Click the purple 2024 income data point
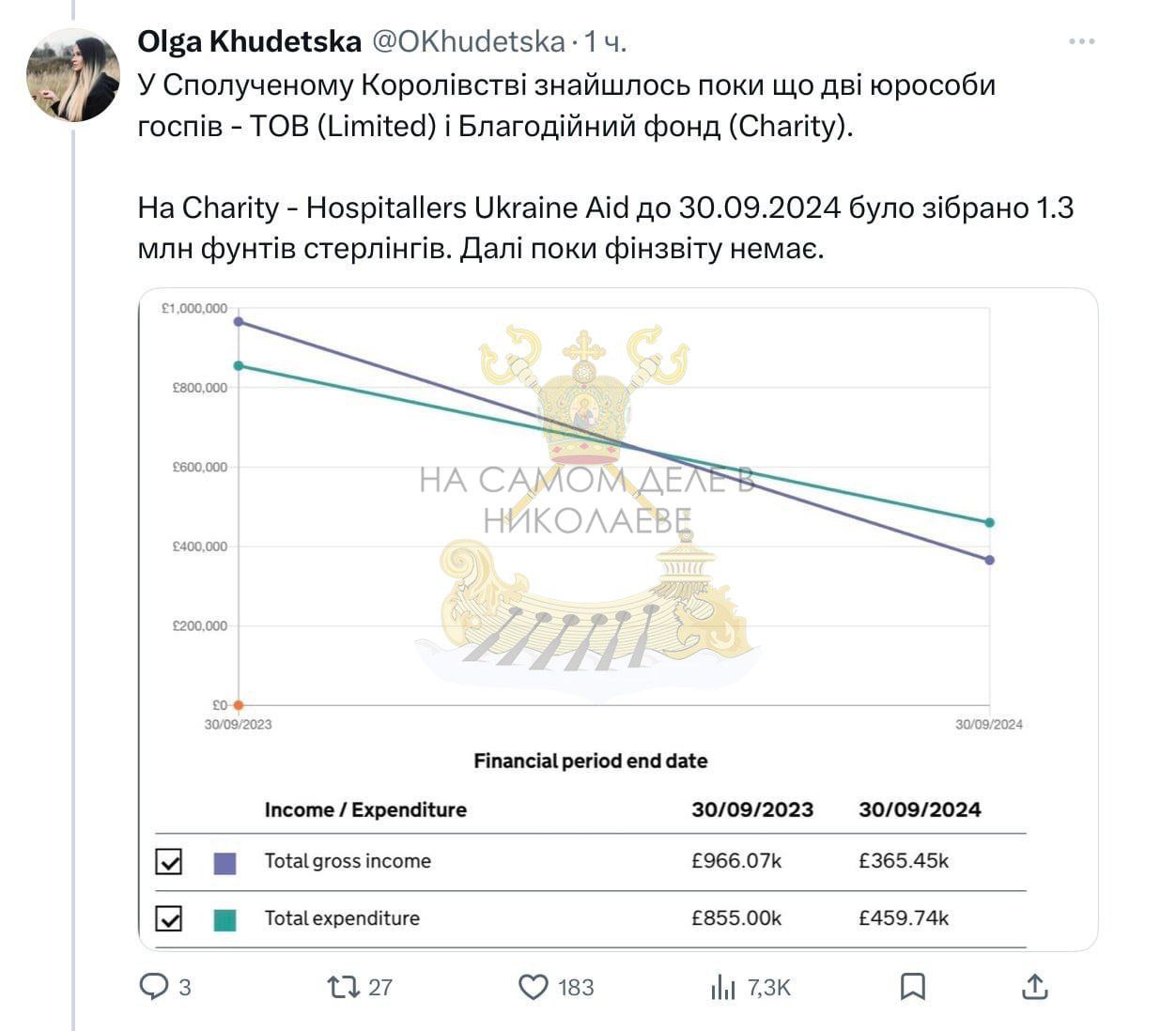Image resolution: width=1176 pixels, height=1031 pixels. [x=990, y=561]
